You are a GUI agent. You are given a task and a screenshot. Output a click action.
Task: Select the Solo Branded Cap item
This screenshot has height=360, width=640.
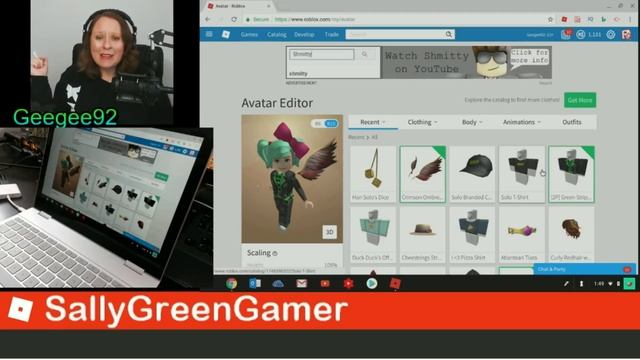tap(472, 174)
